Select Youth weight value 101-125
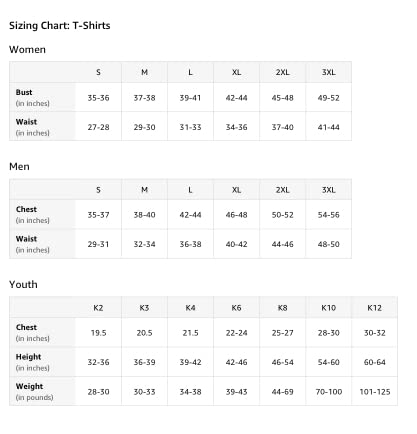 coord(375,392)
